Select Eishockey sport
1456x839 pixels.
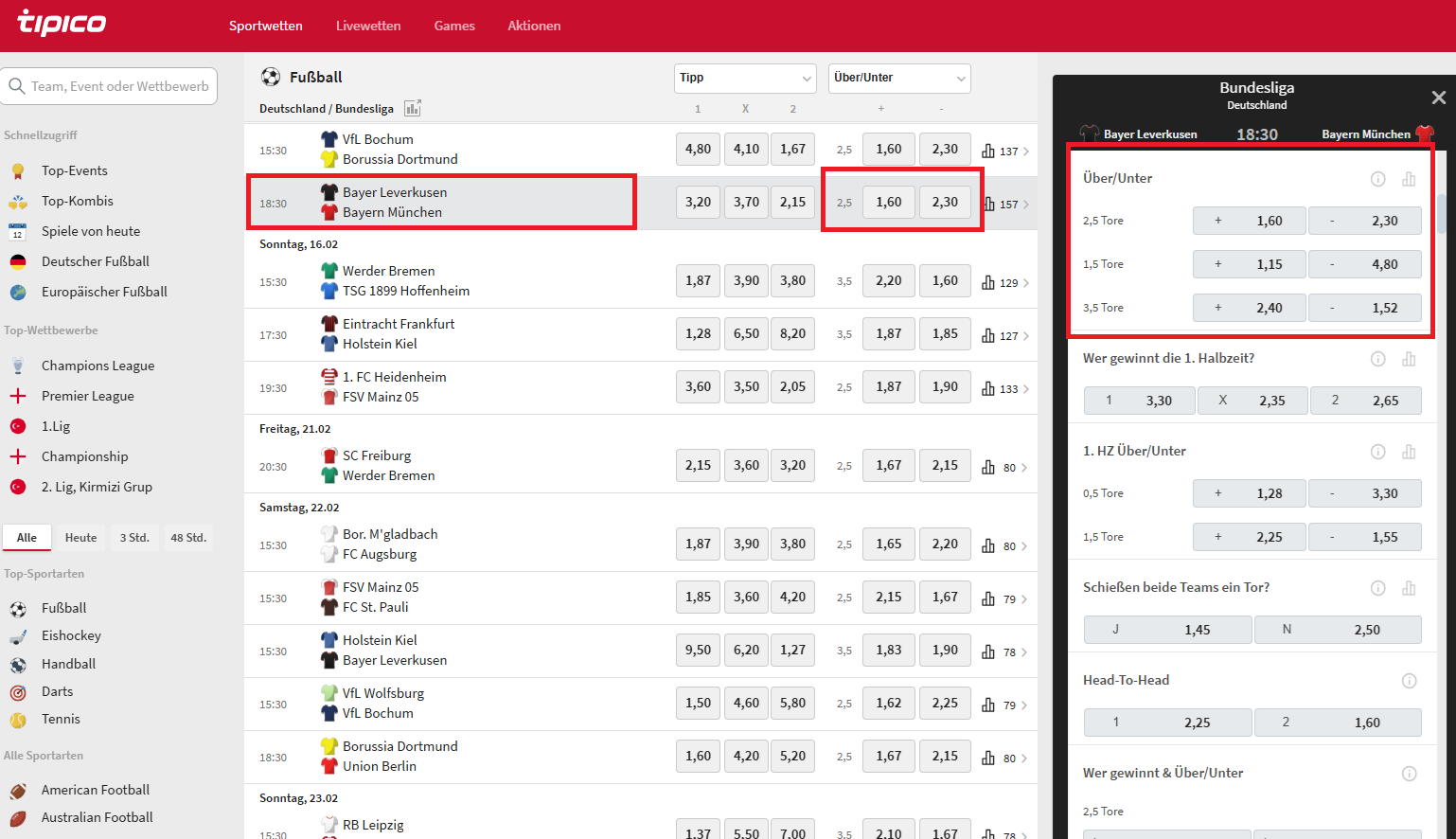(71, 635)
